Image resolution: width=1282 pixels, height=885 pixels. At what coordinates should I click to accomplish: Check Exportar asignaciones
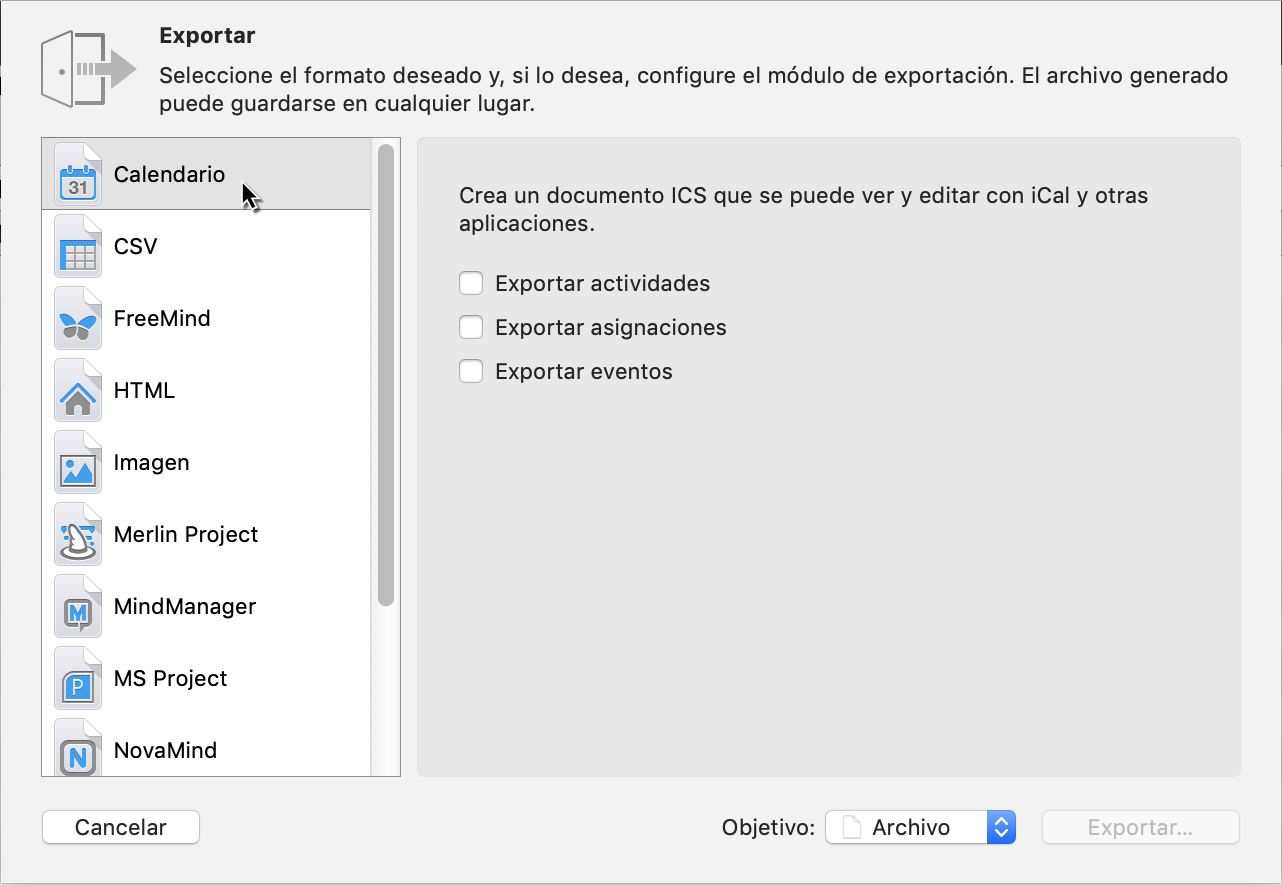[x=471, y=327]
